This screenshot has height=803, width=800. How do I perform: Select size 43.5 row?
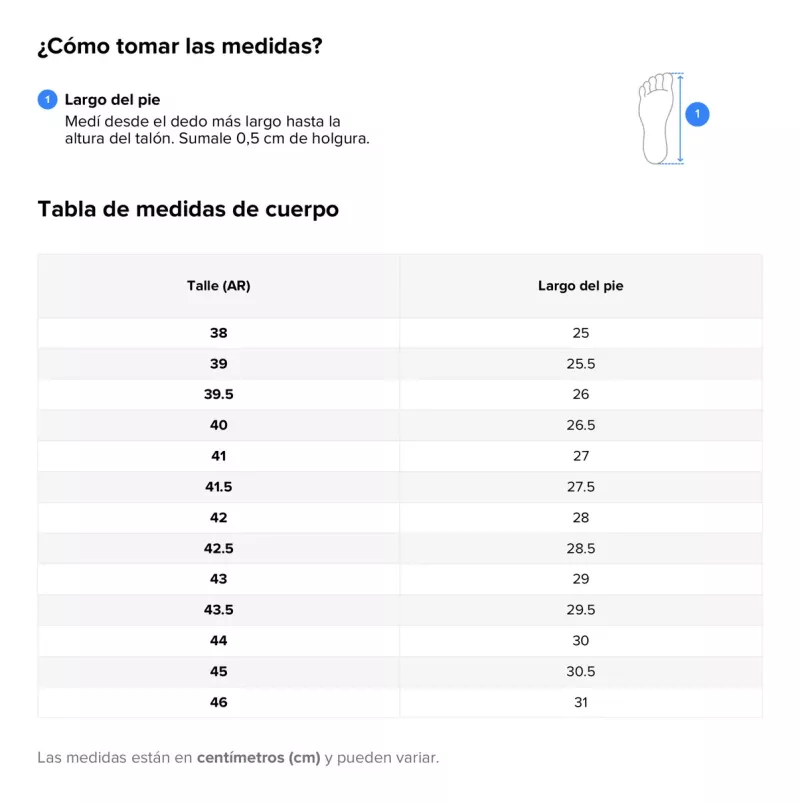(x=218, y=610)
